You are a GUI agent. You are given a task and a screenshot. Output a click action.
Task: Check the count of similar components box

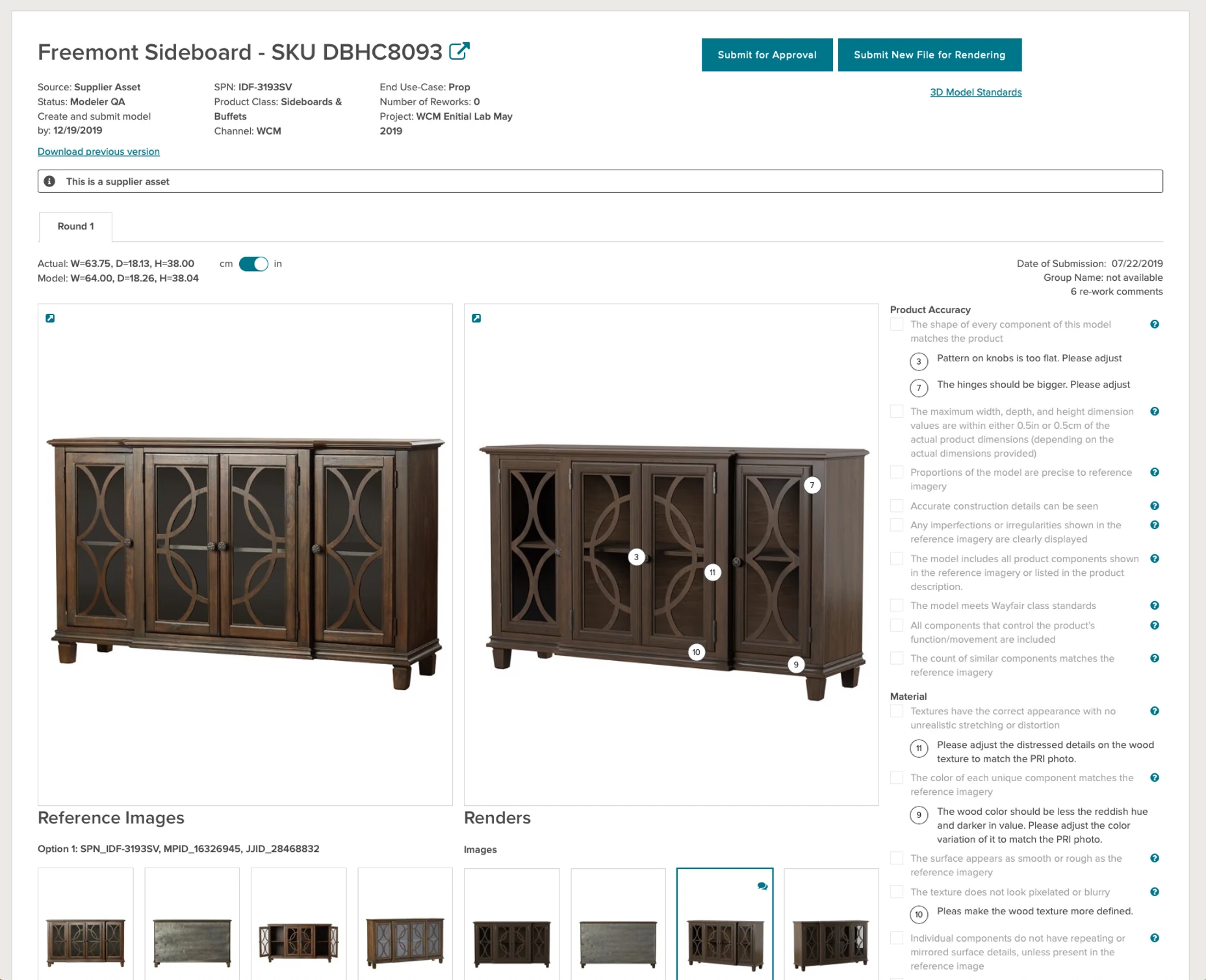(897, 658)
